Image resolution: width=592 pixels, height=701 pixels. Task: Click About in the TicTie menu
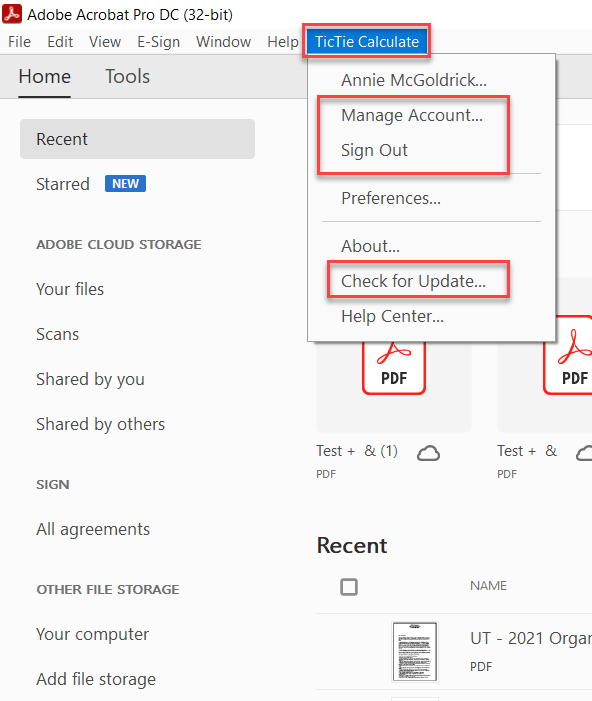370,246
